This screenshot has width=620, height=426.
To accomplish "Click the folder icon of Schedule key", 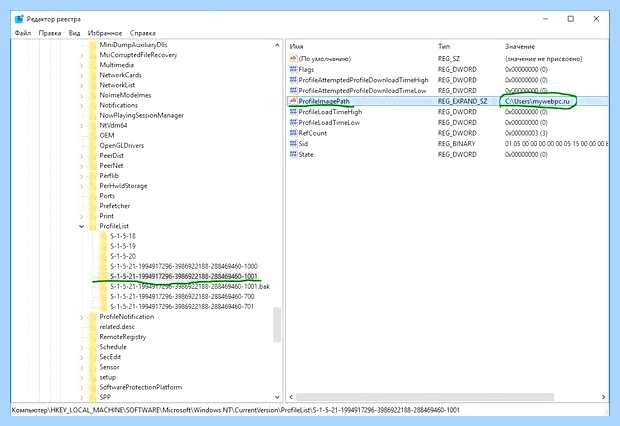I will 93,347.
